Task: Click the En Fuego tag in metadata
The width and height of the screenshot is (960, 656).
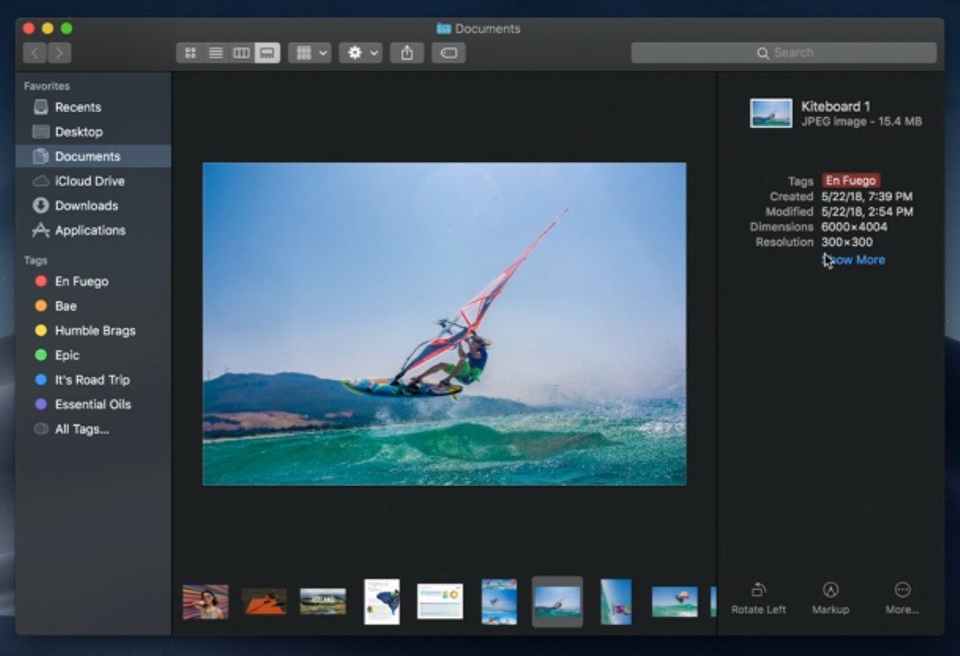Action: pyautogui.click(x=850, y=181)
